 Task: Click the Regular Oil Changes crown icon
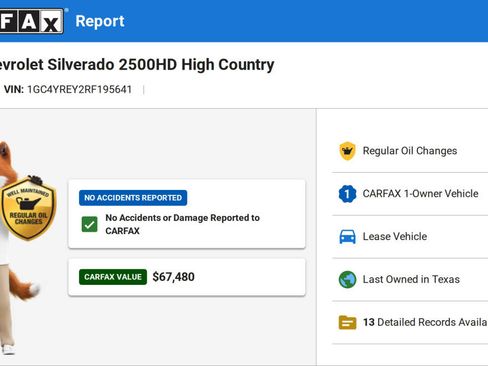tap(347, 151)
